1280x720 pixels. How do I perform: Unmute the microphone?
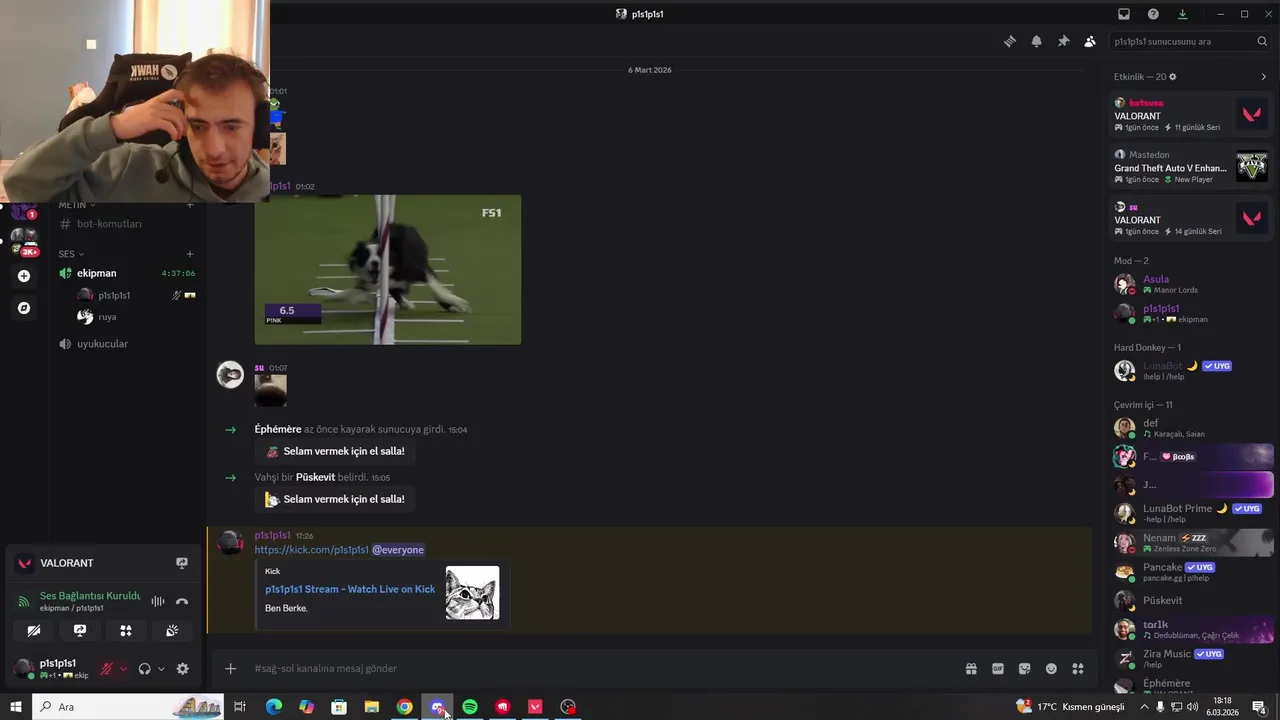106,669
